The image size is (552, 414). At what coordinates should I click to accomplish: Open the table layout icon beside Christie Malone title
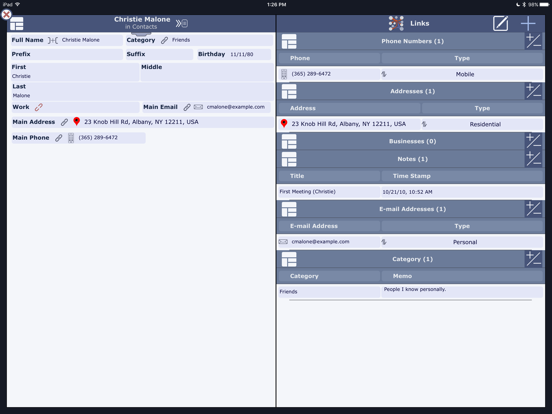tap(17, 24)
